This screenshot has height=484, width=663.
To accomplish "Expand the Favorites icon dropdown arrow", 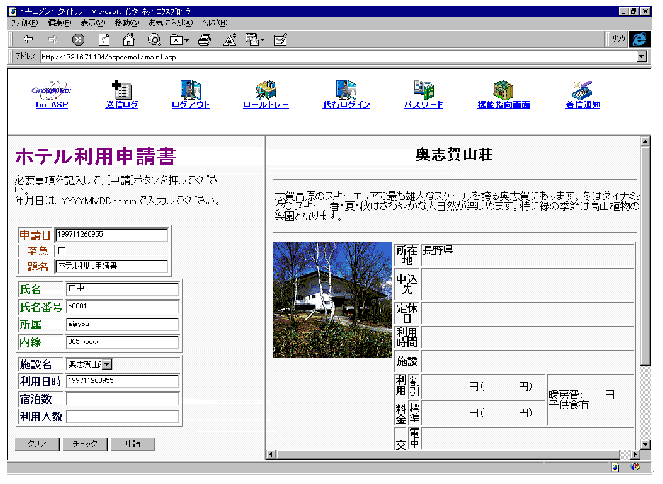I will (x=186, y=40).
